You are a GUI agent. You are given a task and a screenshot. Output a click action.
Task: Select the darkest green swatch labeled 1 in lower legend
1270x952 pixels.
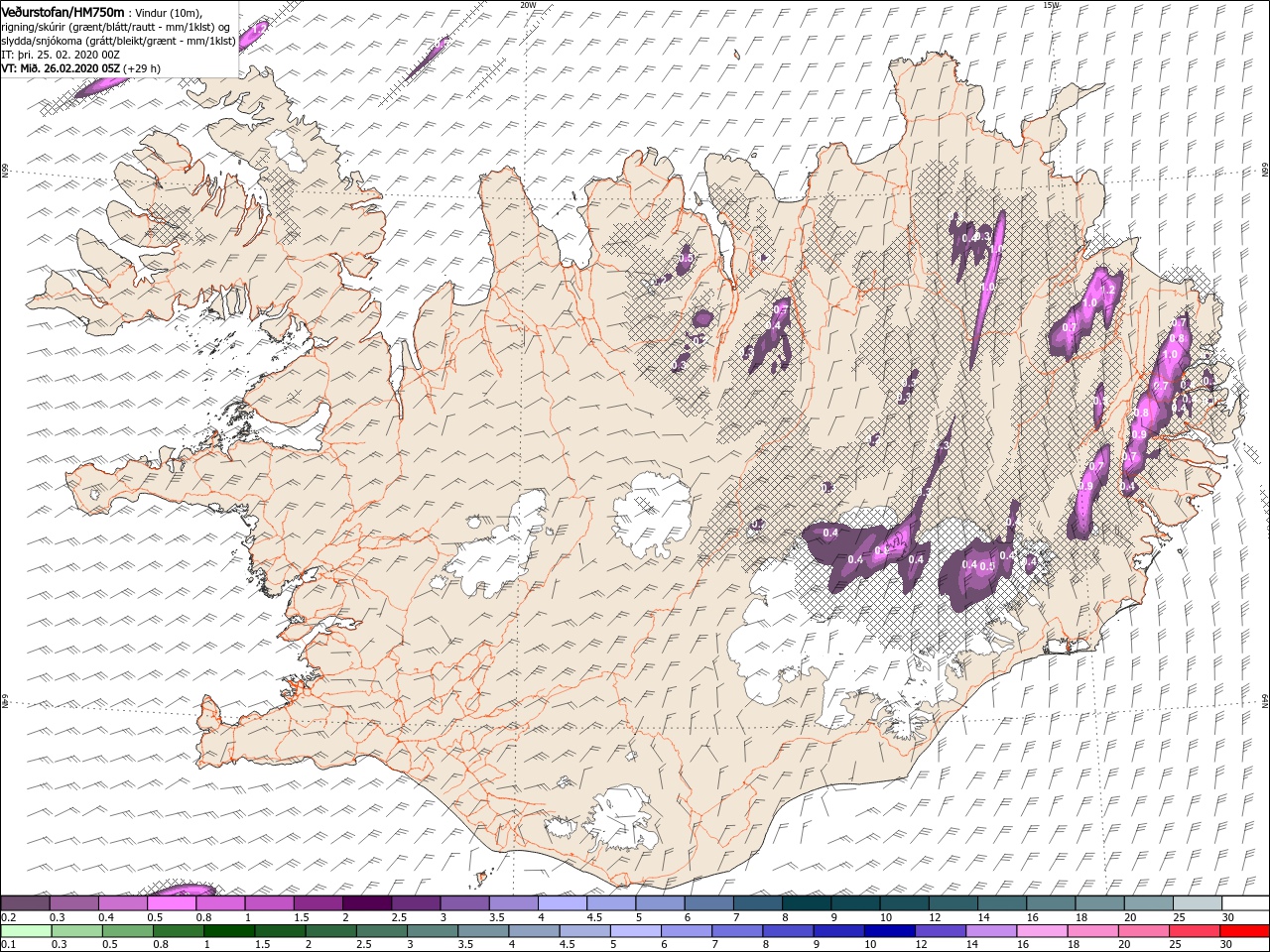coord(228,931)
